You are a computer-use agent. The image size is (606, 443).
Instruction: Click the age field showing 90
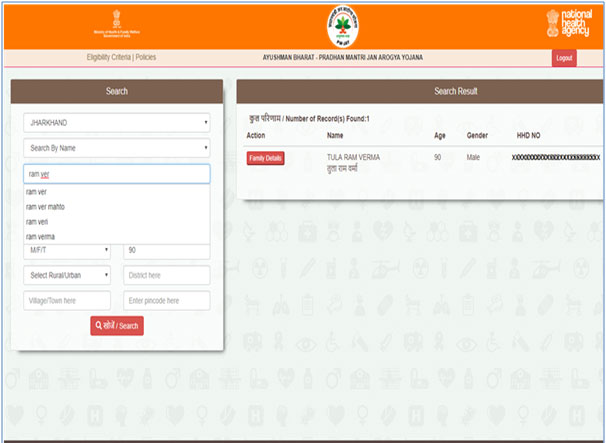166,250
